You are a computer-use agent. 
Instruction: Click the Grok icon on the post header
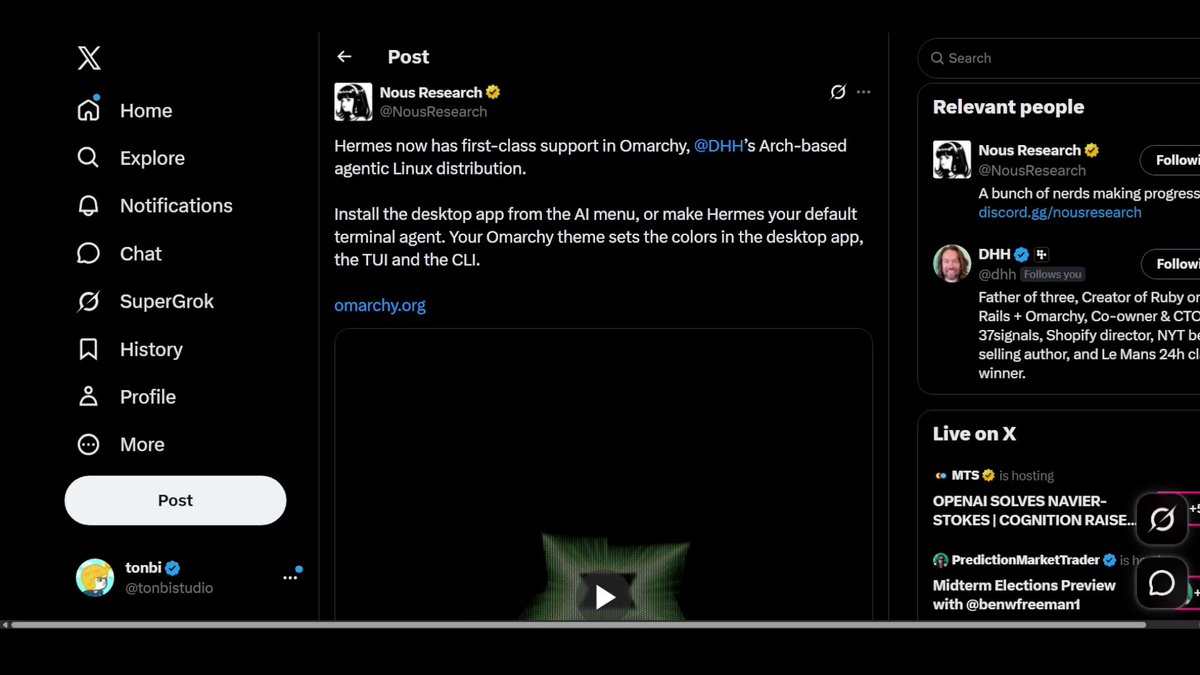click(x=838, y=92)
